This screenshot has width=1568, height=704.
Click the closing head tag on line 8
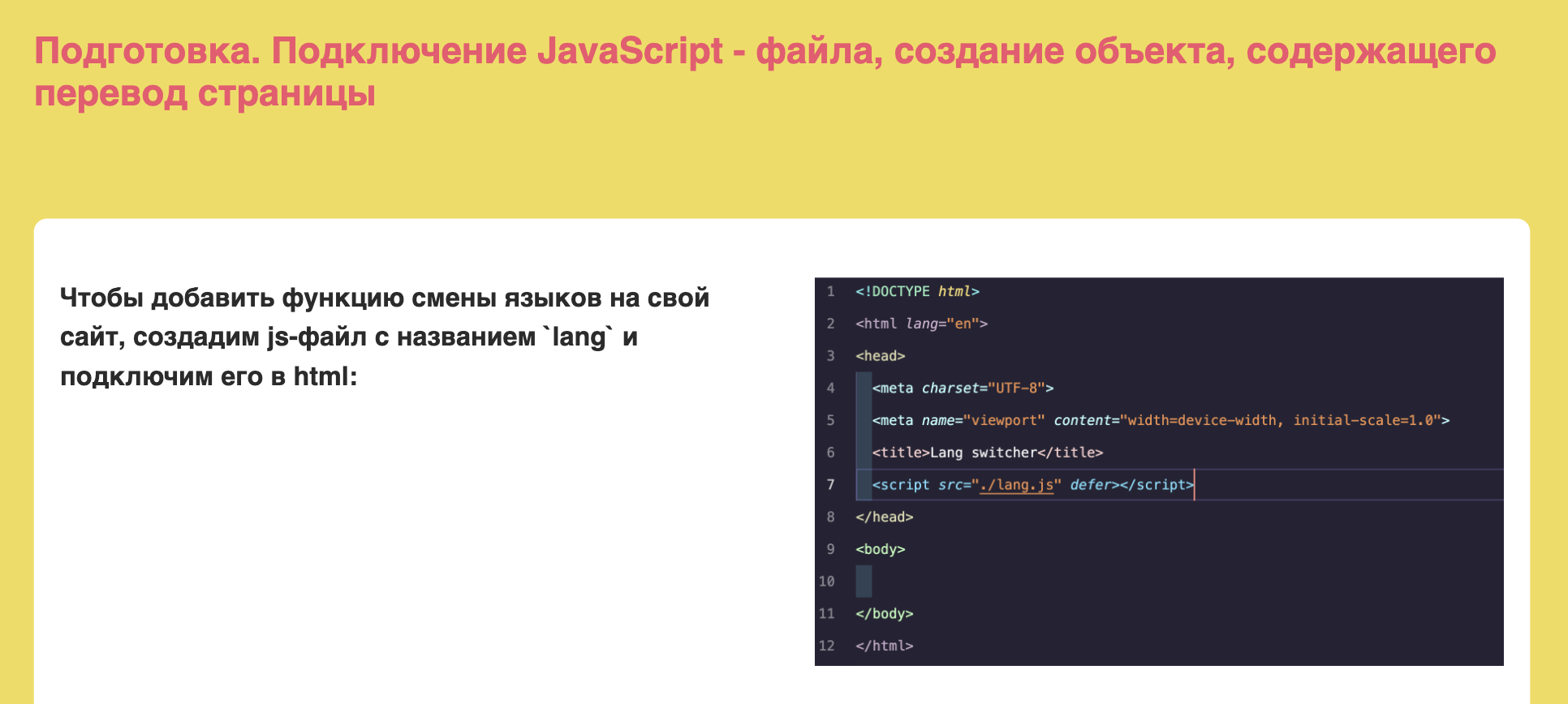coord(884,517)
